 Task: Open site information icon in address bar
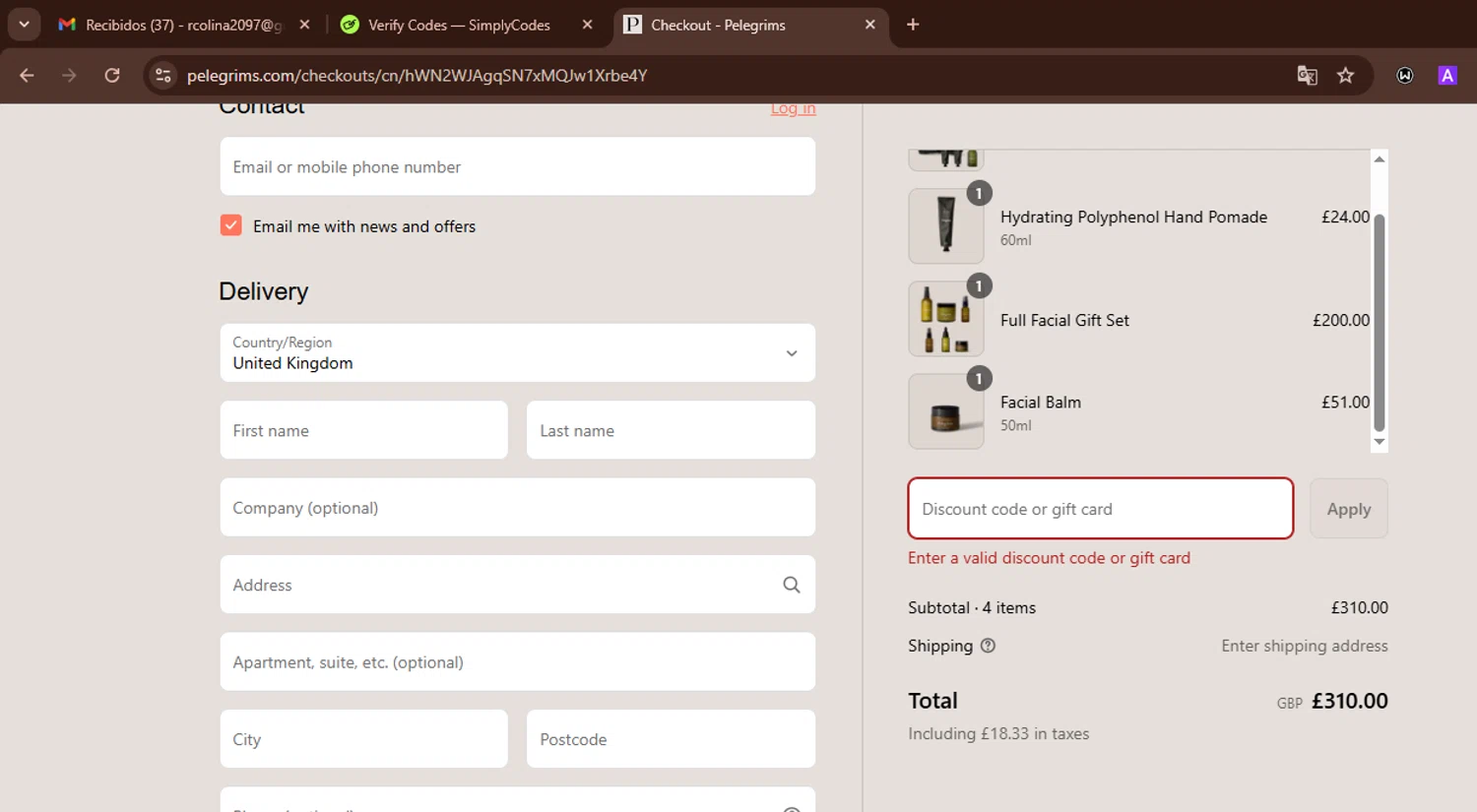coord(163,76)
